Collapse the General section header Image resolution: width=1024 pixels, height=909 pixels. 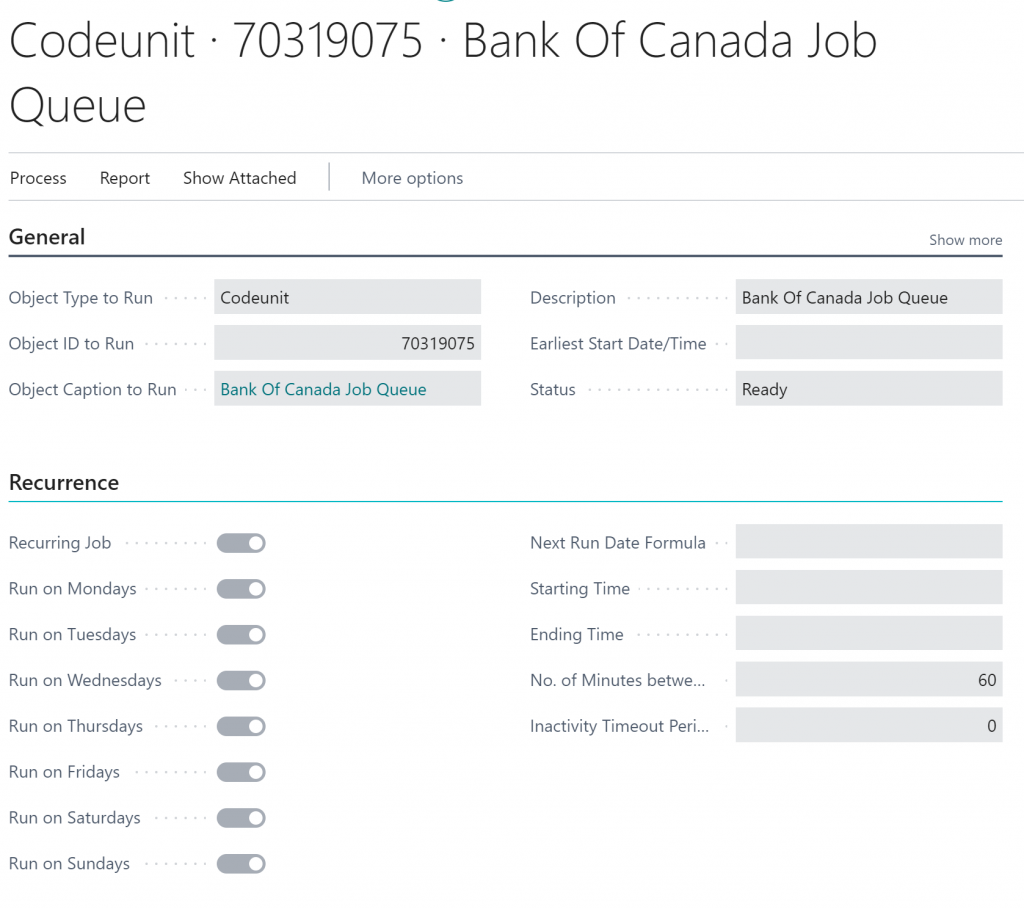click(47, 236)
